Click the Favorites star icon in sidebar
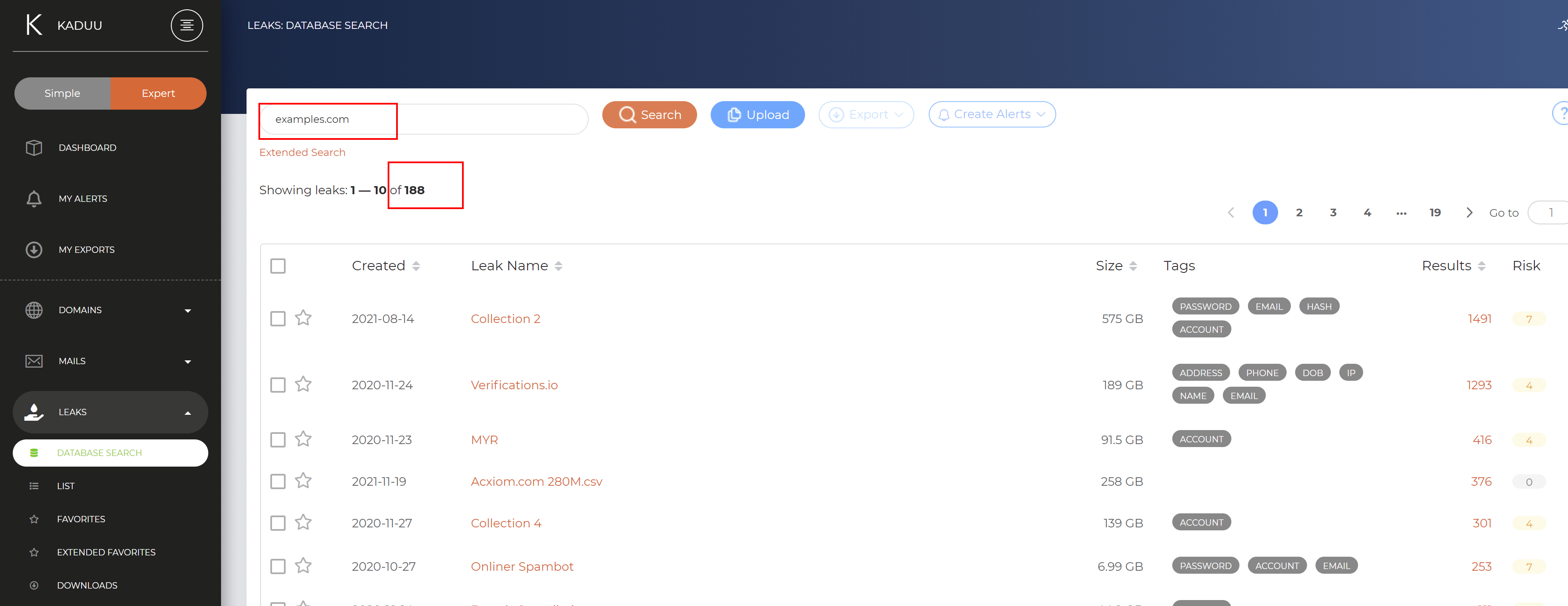 pyautogui.click(x=34, y=519)
